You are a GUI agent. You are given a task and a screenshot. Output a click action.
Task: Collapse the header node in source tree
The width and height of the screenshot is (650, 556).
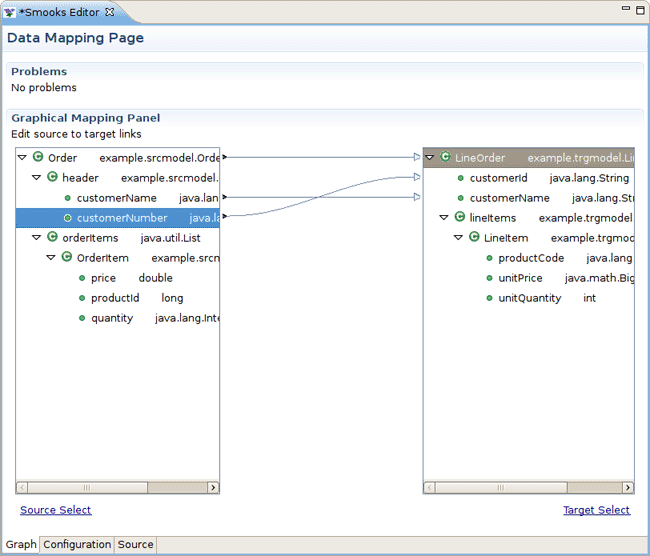point(37,178)
